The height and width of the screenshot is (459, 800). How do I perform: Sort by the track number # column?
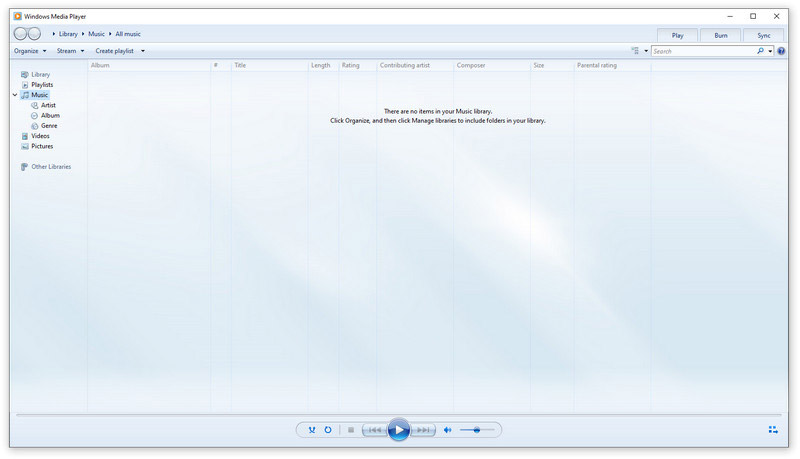(x=220, y=65)
